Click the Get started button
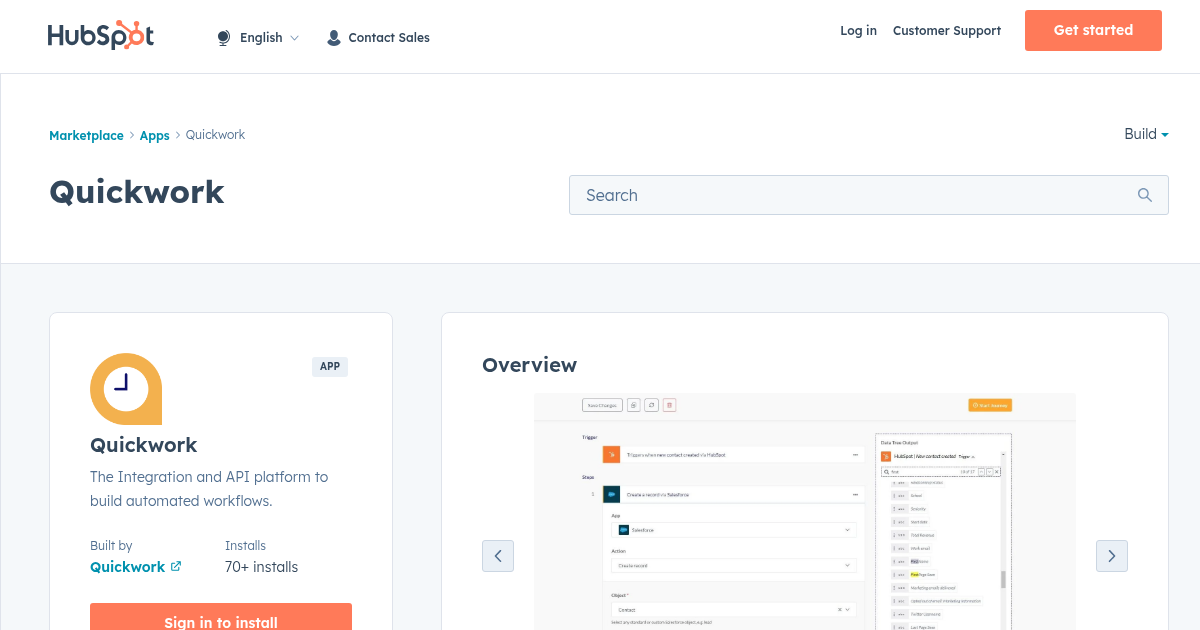 click(x=1093, y=30)
